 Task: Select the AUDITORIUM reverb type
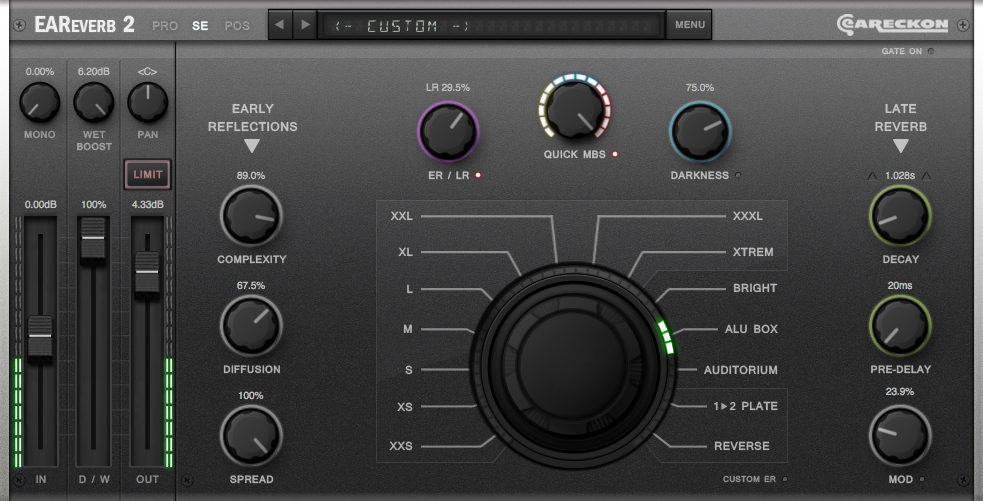pyautogui.click(x=740, y=370)
